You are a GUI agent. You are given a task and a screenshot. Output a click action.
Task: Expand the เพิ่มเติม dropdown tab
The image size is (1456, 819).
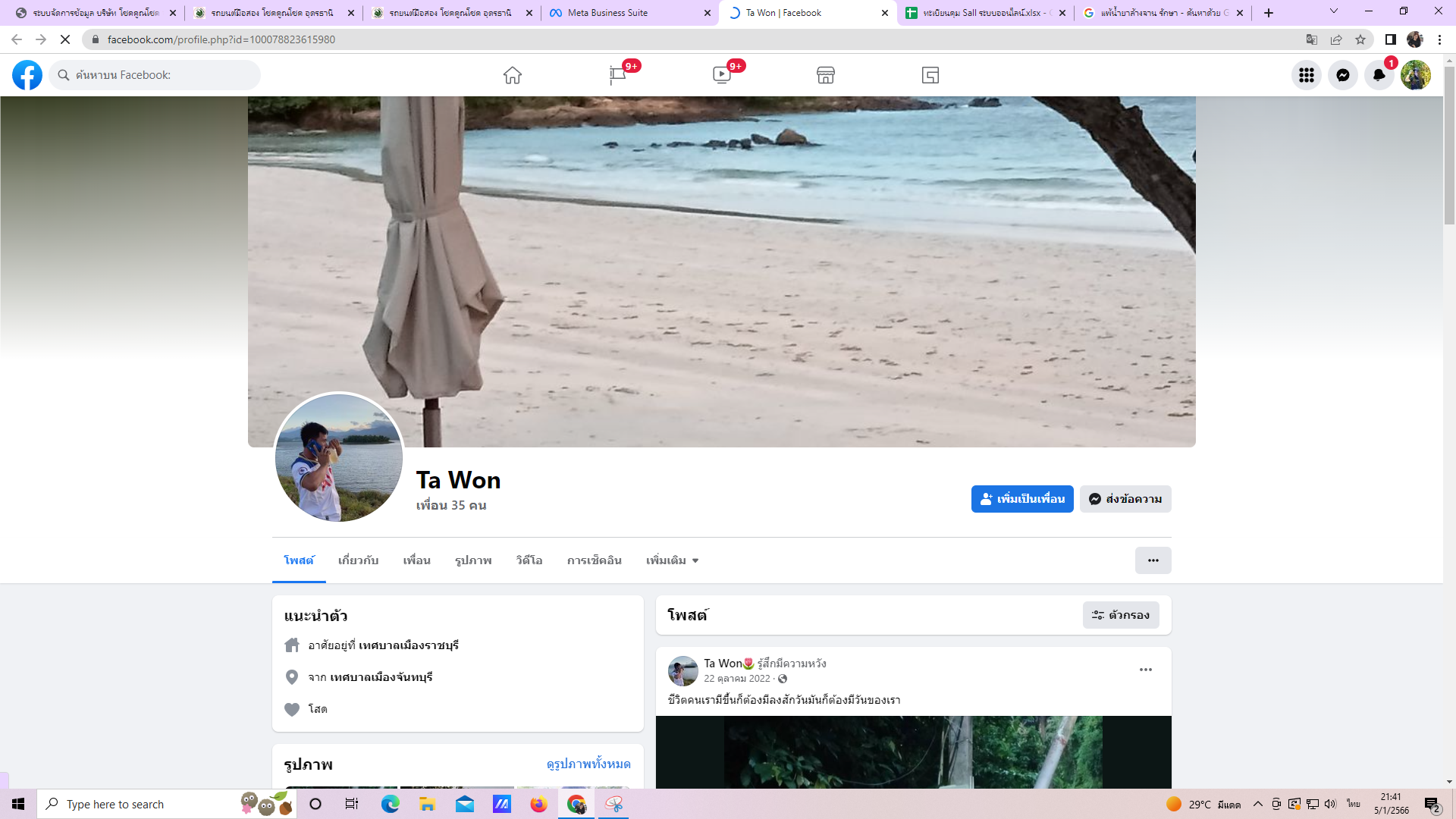(x=672, y=560)
